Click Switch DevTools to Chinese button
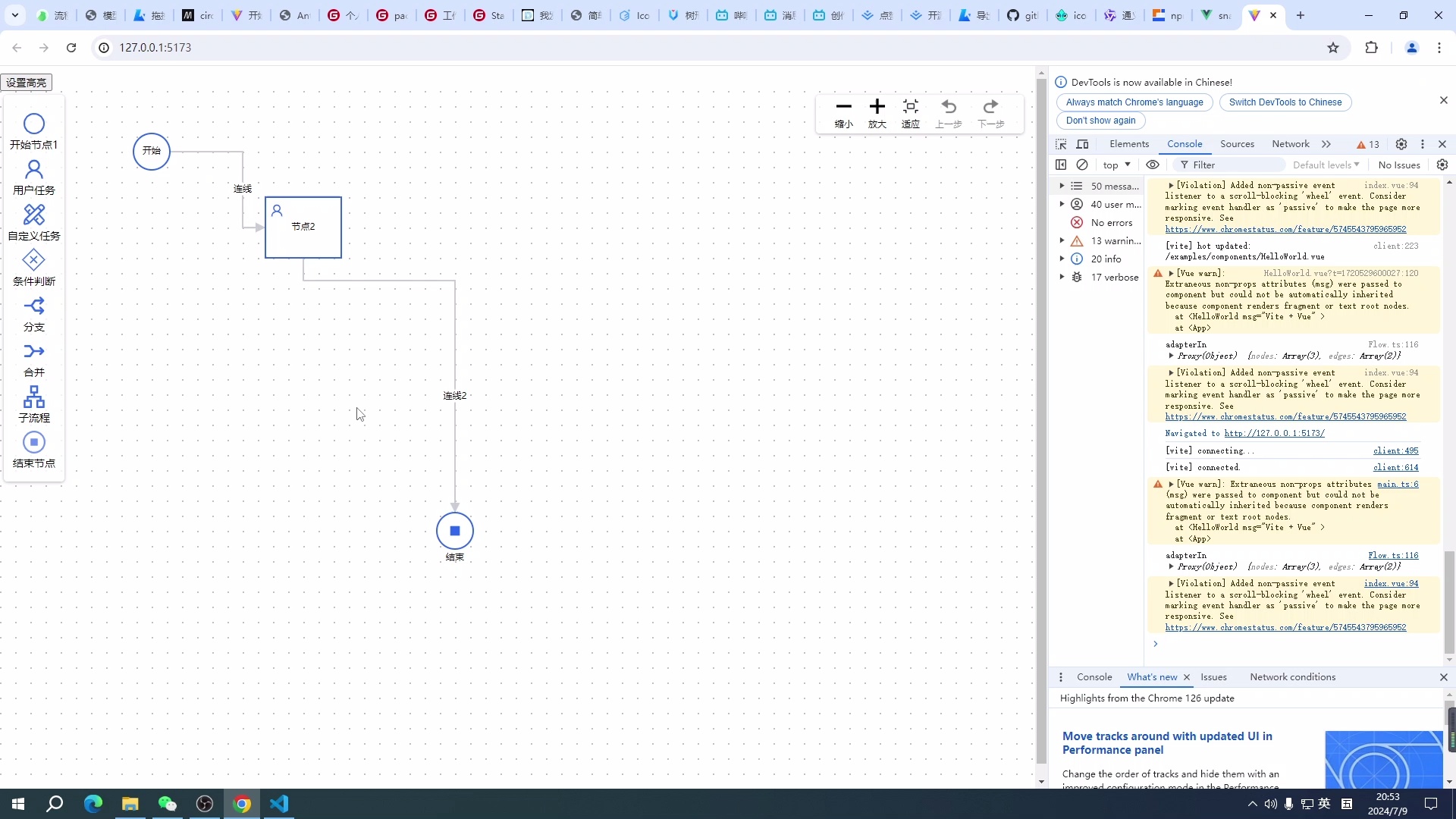 tap(1285, 102)
